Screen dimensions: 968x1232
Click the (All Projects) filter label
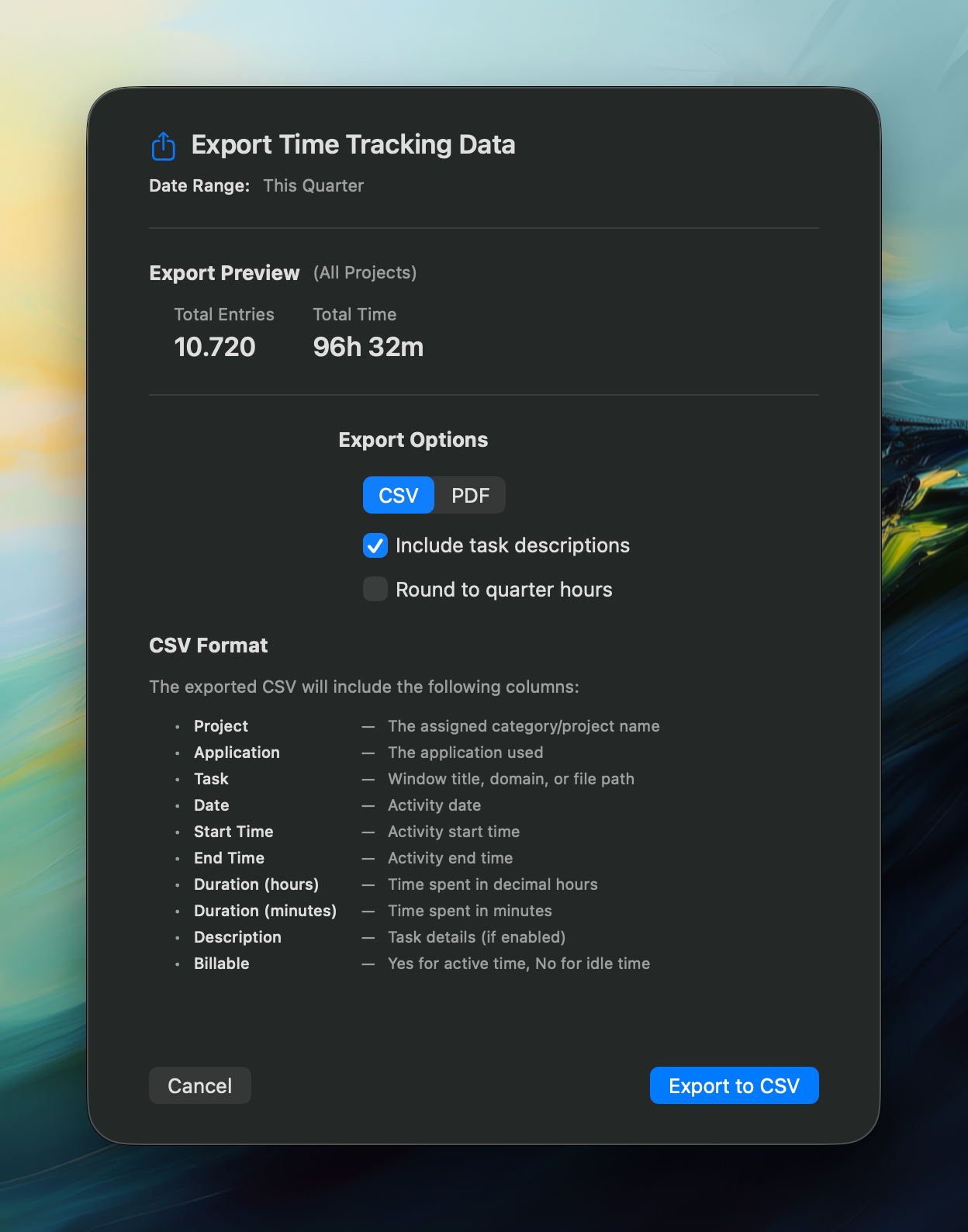pyautogui.click(x=364, y=272)
